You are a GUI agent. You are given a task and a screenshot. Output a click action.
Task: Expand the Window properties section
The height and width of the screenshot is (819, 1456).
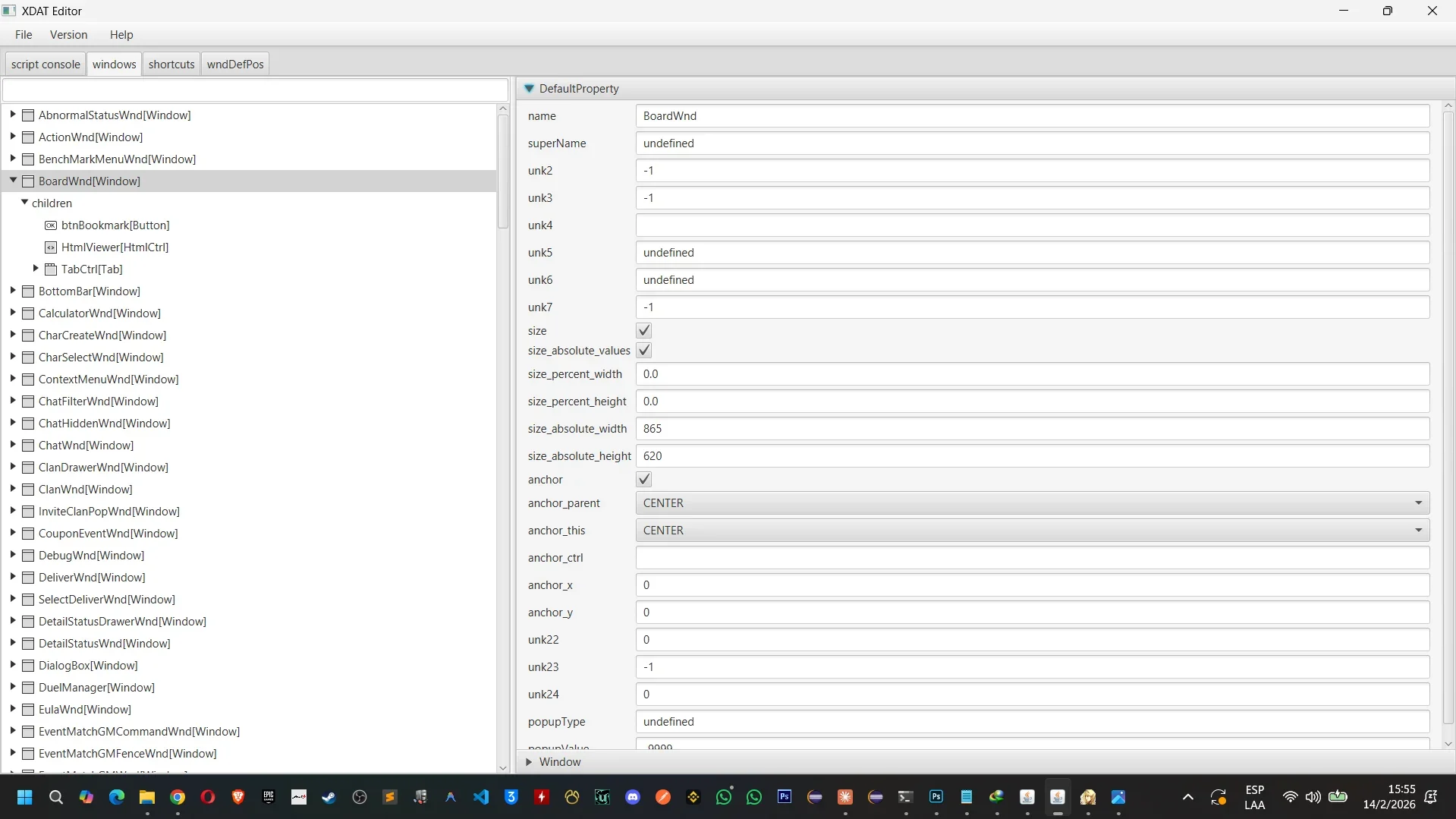529,762
